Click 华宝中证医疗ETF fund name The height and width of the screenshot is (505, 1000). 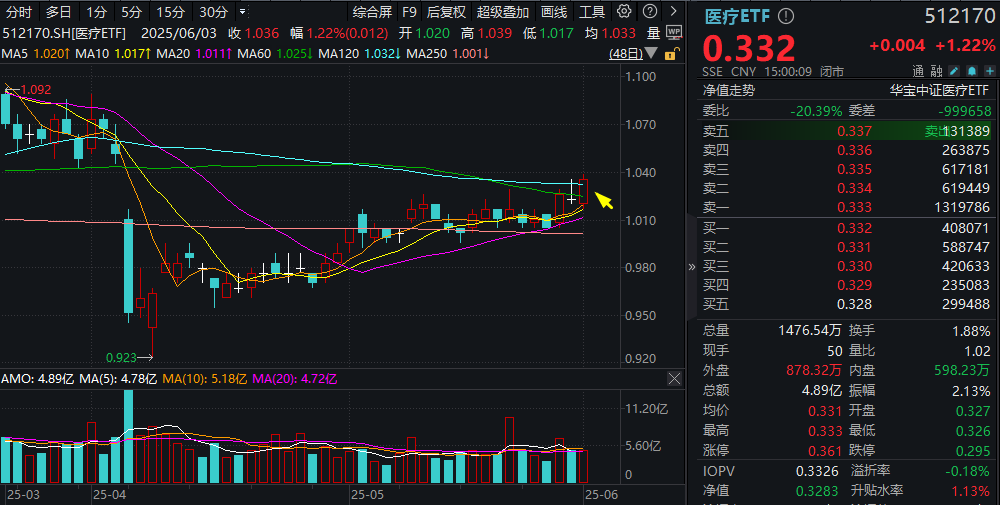(939, 90)
